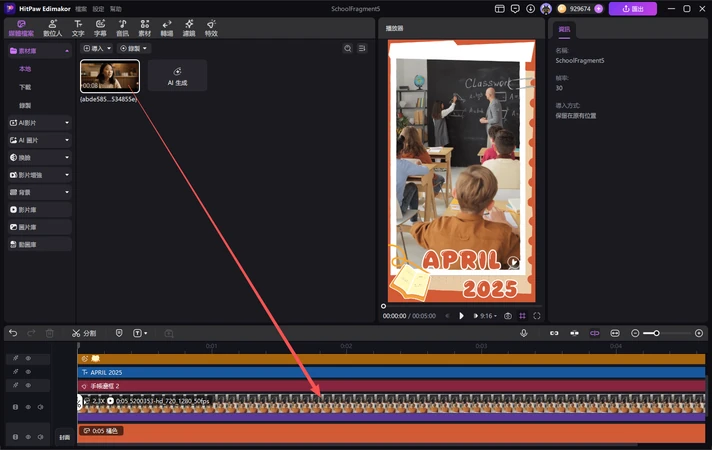Toggle visibility eye of 手機邊框 2 track
This screenshot has height=450, width=712.
[28, 385]
